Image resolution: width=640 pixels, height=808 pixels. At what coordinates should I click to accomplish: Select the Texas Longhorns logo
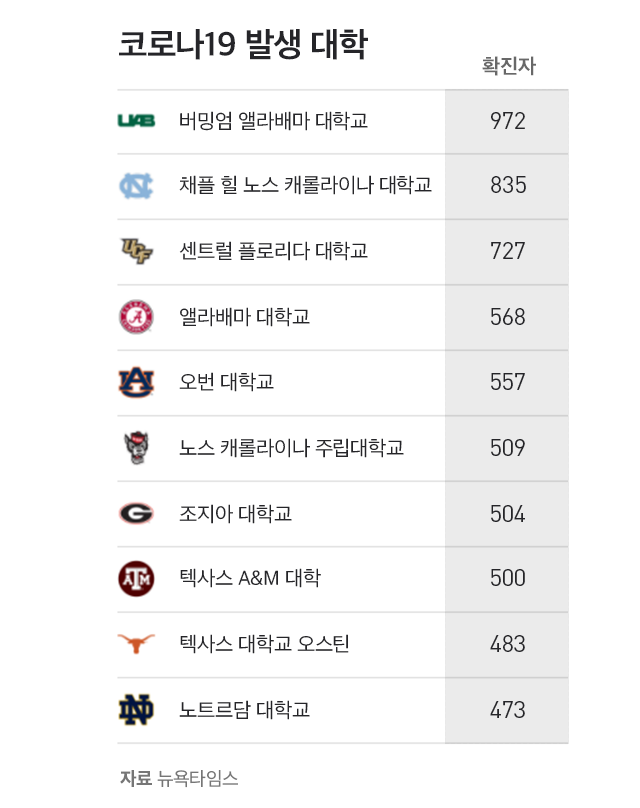coord(136,644)
